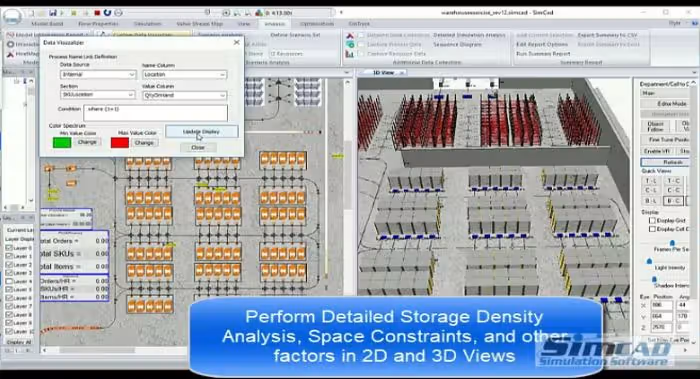Click the SimCad application orb button
The width and height of the screenshot is (700, 379).
(12, 17)
